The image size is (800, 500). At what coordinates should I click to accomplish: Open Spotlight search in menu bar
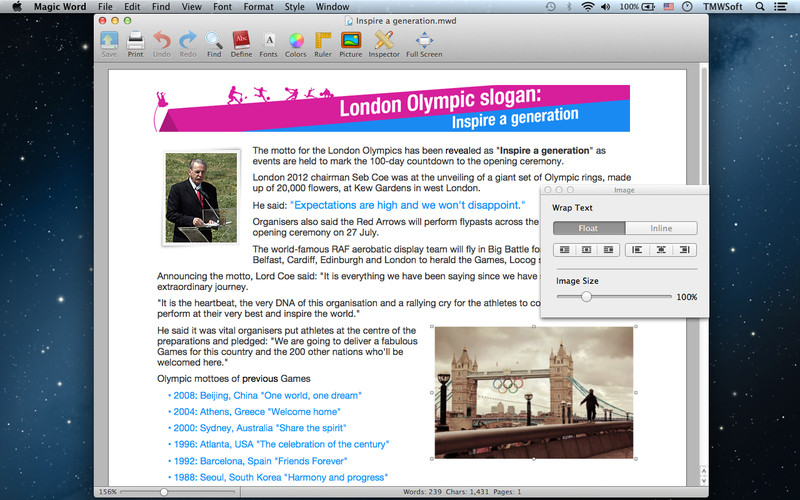[x=760, y=7]
